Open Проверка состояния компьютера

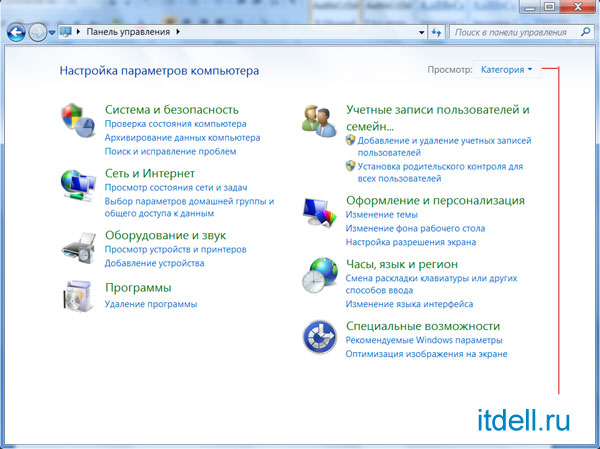pos(176,124)
